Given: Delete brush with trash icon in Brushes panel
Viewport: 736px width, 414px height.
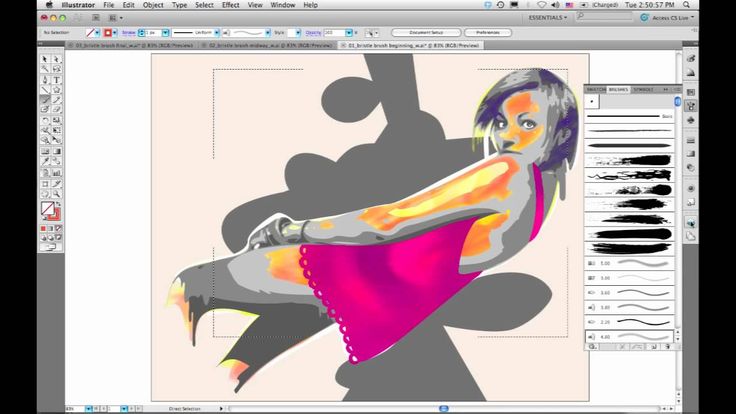Looking at the screenshot, I should [667, 346].
